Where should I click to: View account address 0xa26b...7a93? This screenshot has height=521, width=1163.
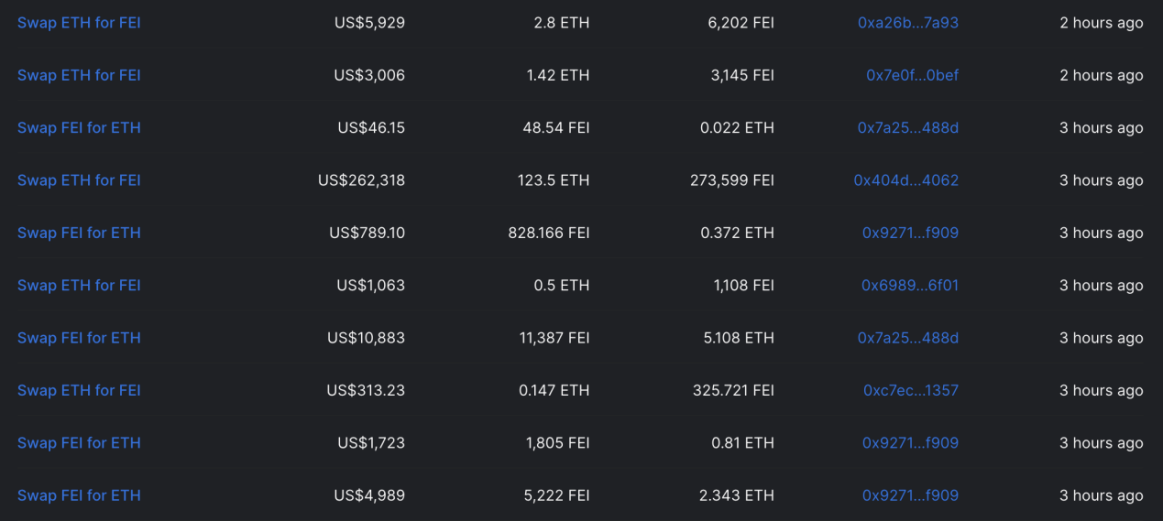click(908, 23)
